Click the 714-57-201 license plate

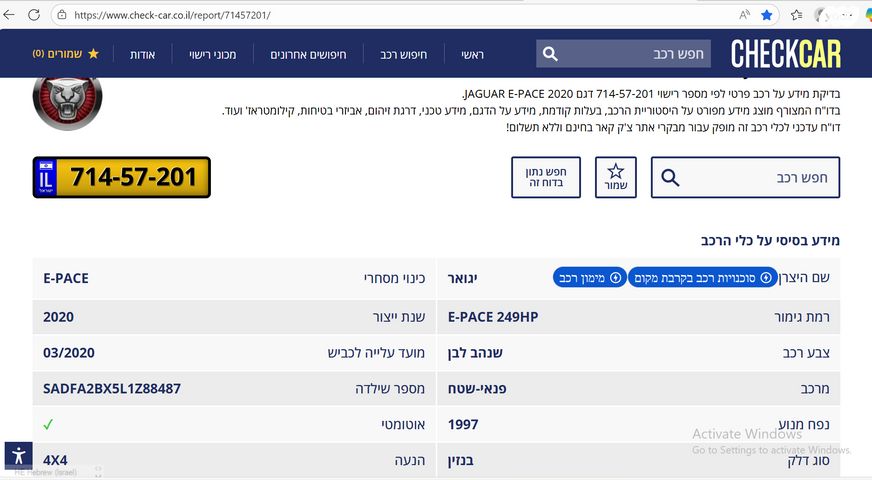pos(122,177)
